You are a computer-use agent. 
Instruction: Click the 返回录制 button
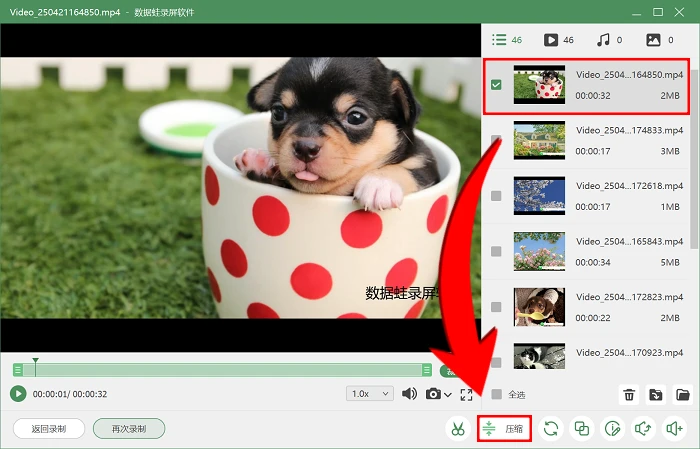(49, 429)
